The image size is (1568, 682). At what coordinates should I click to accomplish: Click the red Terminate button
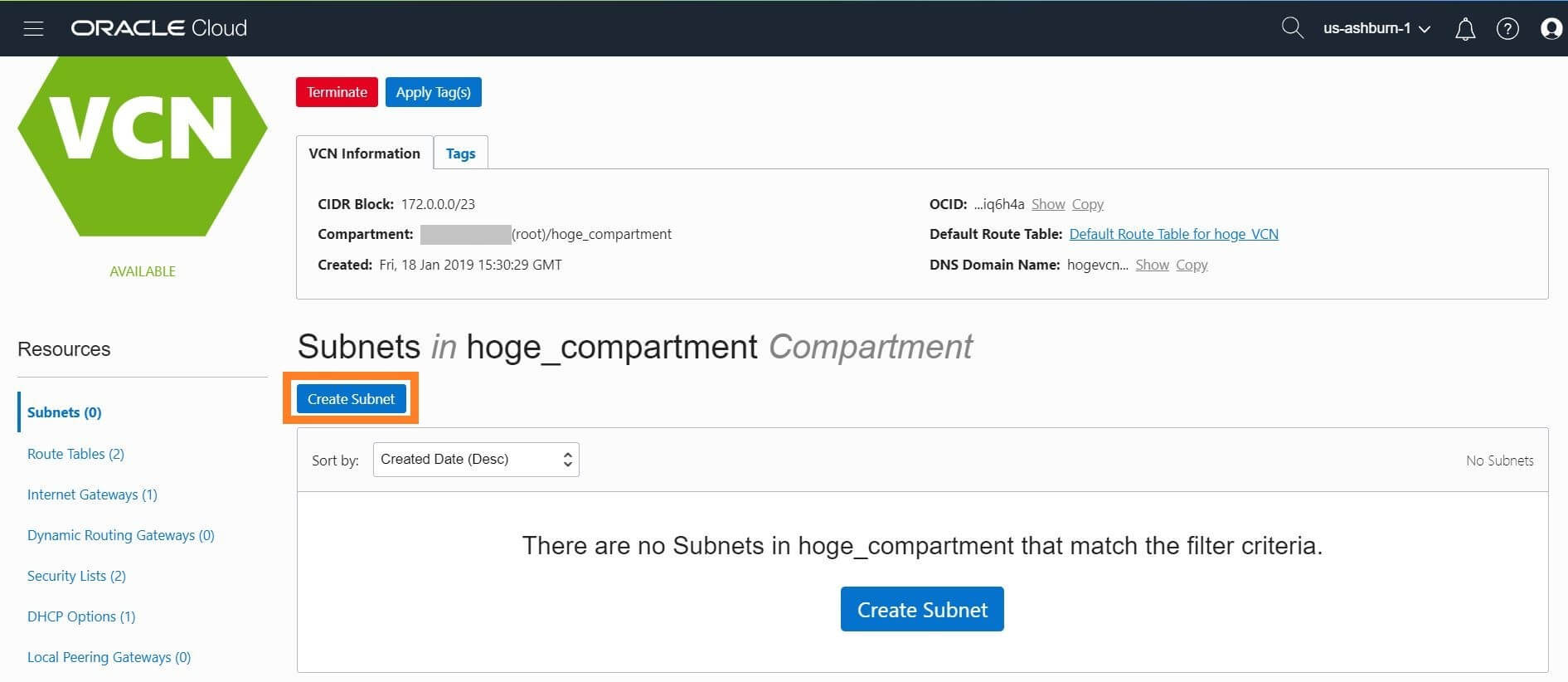337,92
